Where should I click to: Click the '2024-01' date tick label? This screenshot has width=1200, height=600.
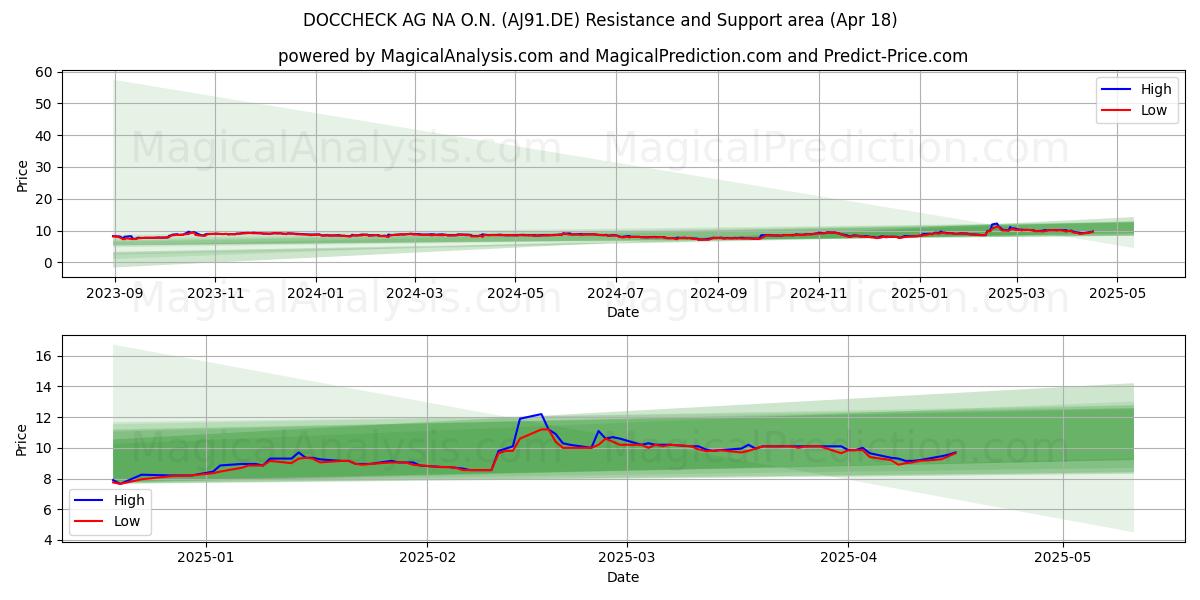(x=316, y=295)
